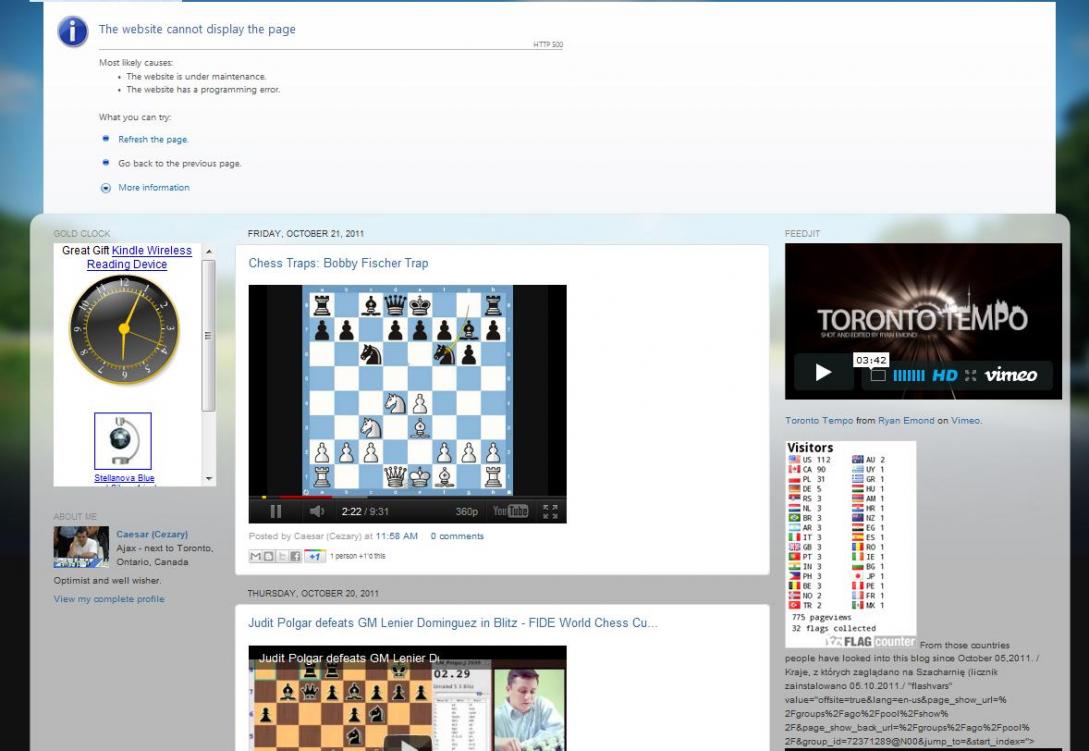Expand More information on error page
Screen dimensions: 1089x751
click(153, 187)
